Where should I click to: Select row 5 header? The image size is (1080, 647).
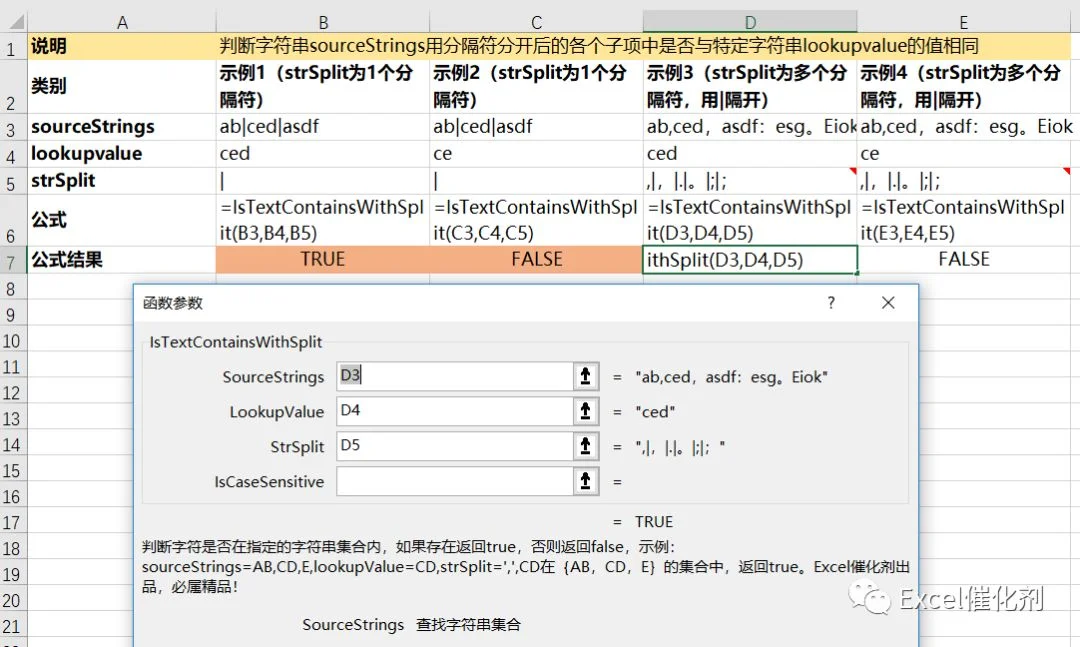[13, 181]
